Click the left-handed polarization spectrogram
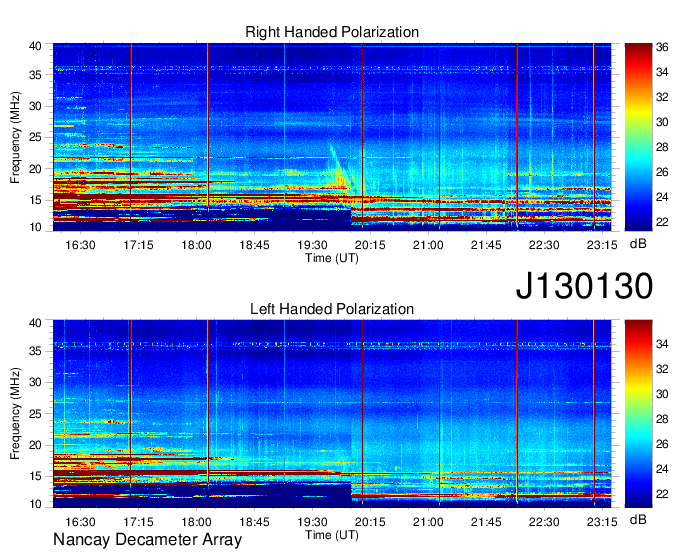Image resolution: width=680 pixels, height=552 pixels. (x=332, y=414)
